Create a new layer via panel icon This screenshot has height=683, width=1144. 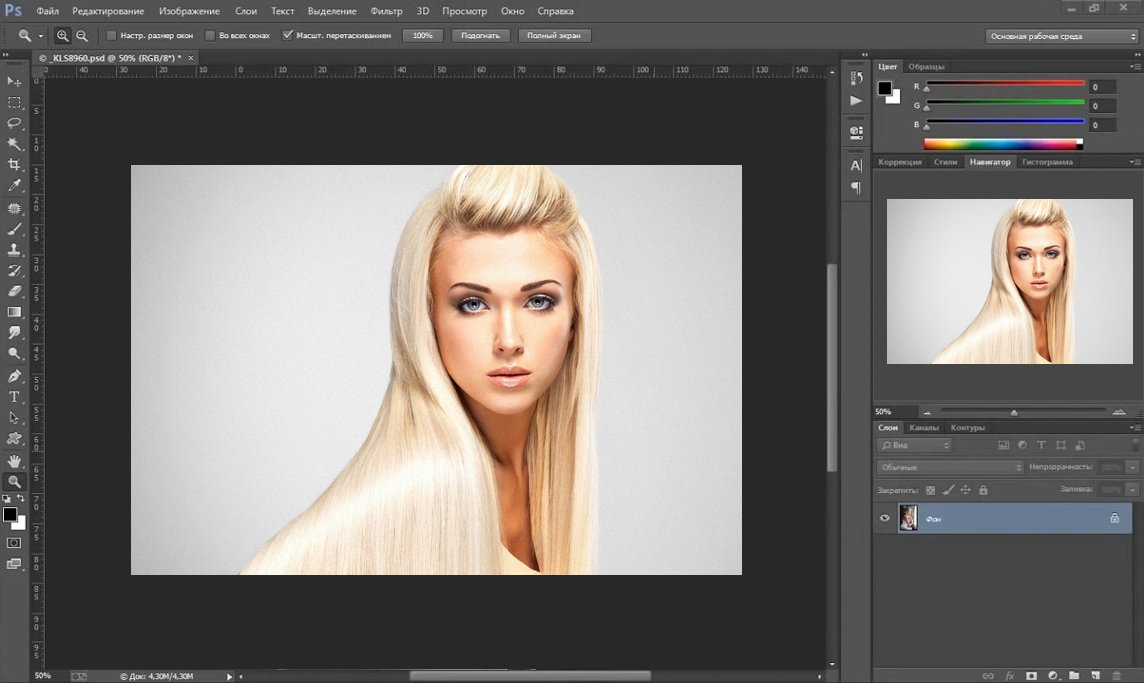pos(1095,675)
